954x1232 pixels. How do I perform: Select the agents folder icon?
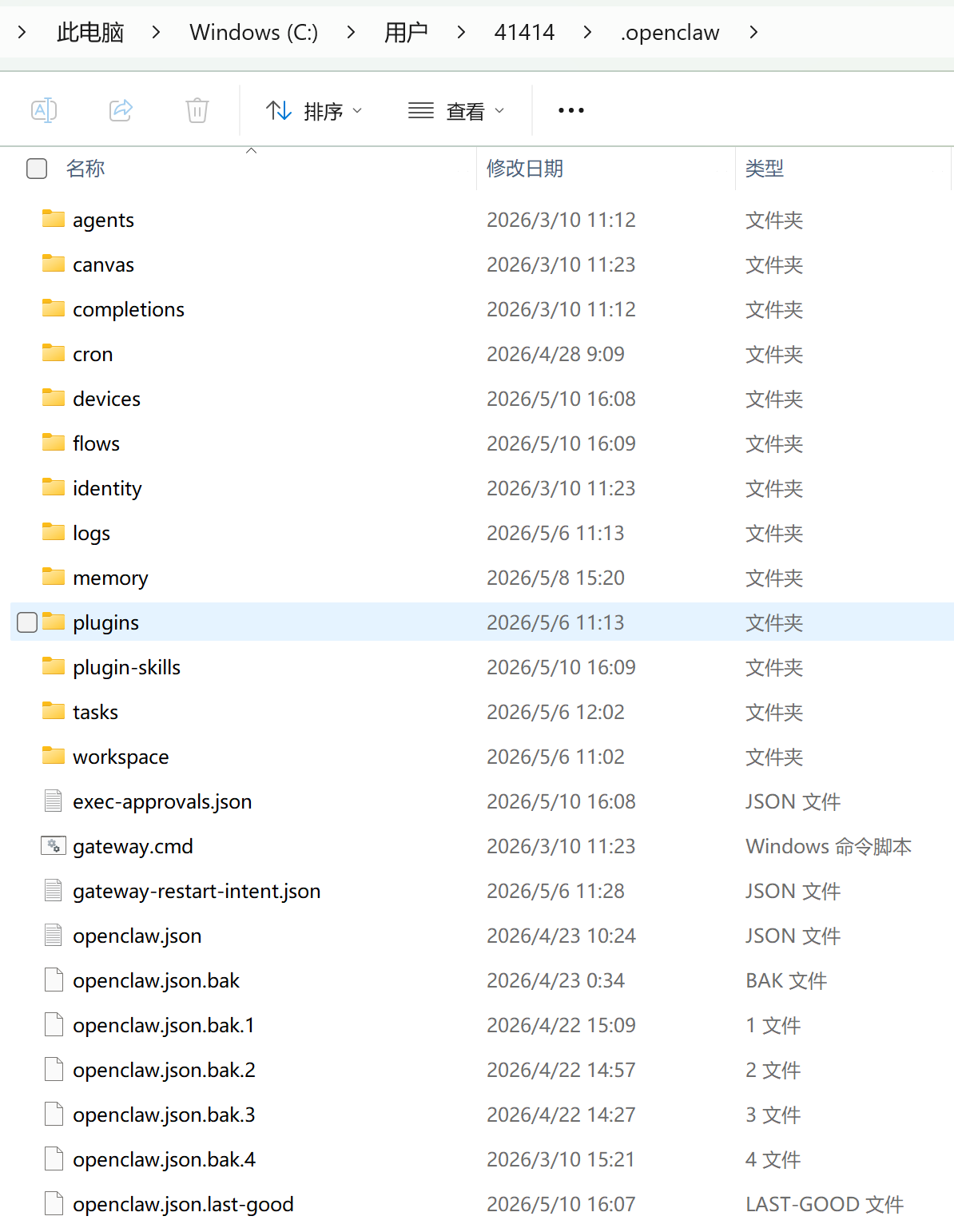tap(54, 219)
